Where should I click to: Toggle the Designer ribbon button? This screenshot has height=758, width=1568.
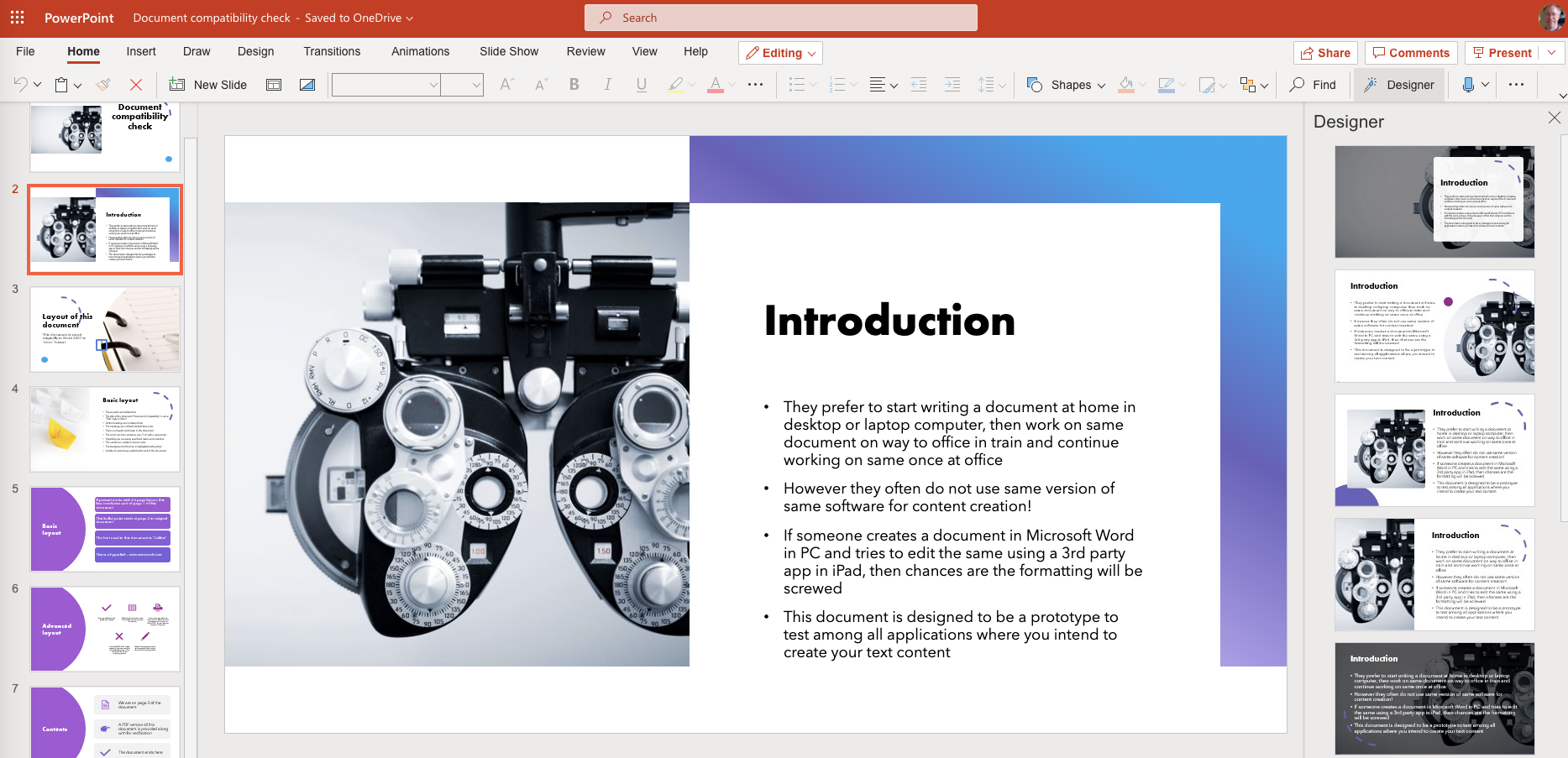(x=1399, y=84)
